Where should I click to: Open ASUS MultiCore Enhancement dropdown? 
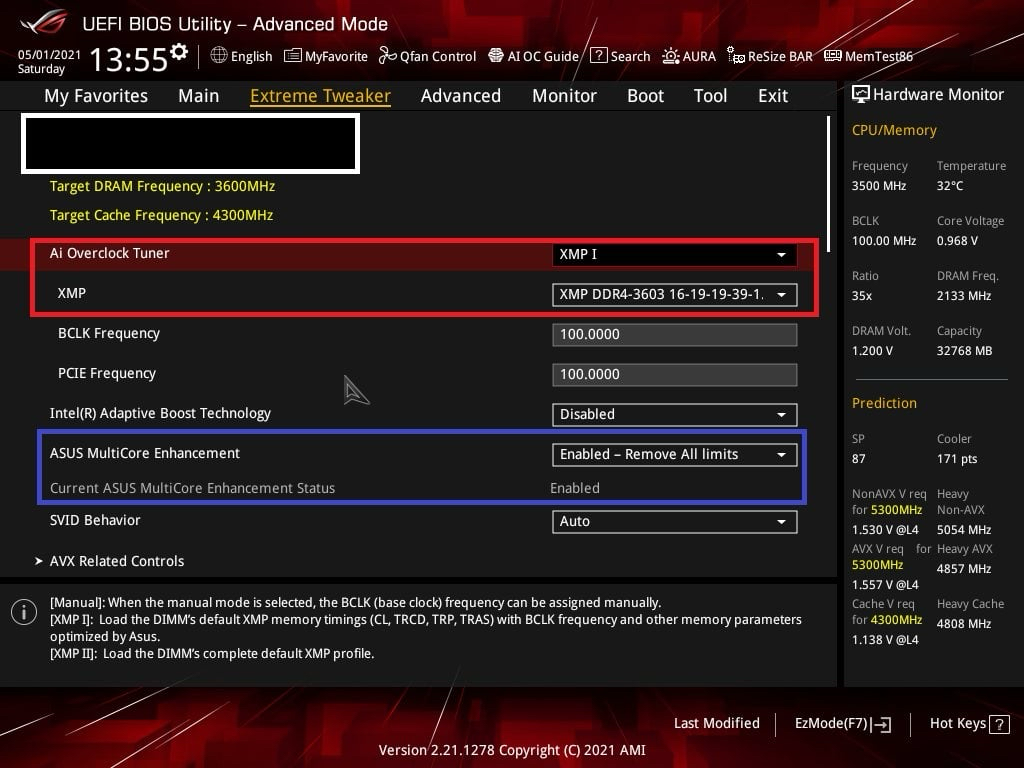pyautogui.click(x=675, y=455)
